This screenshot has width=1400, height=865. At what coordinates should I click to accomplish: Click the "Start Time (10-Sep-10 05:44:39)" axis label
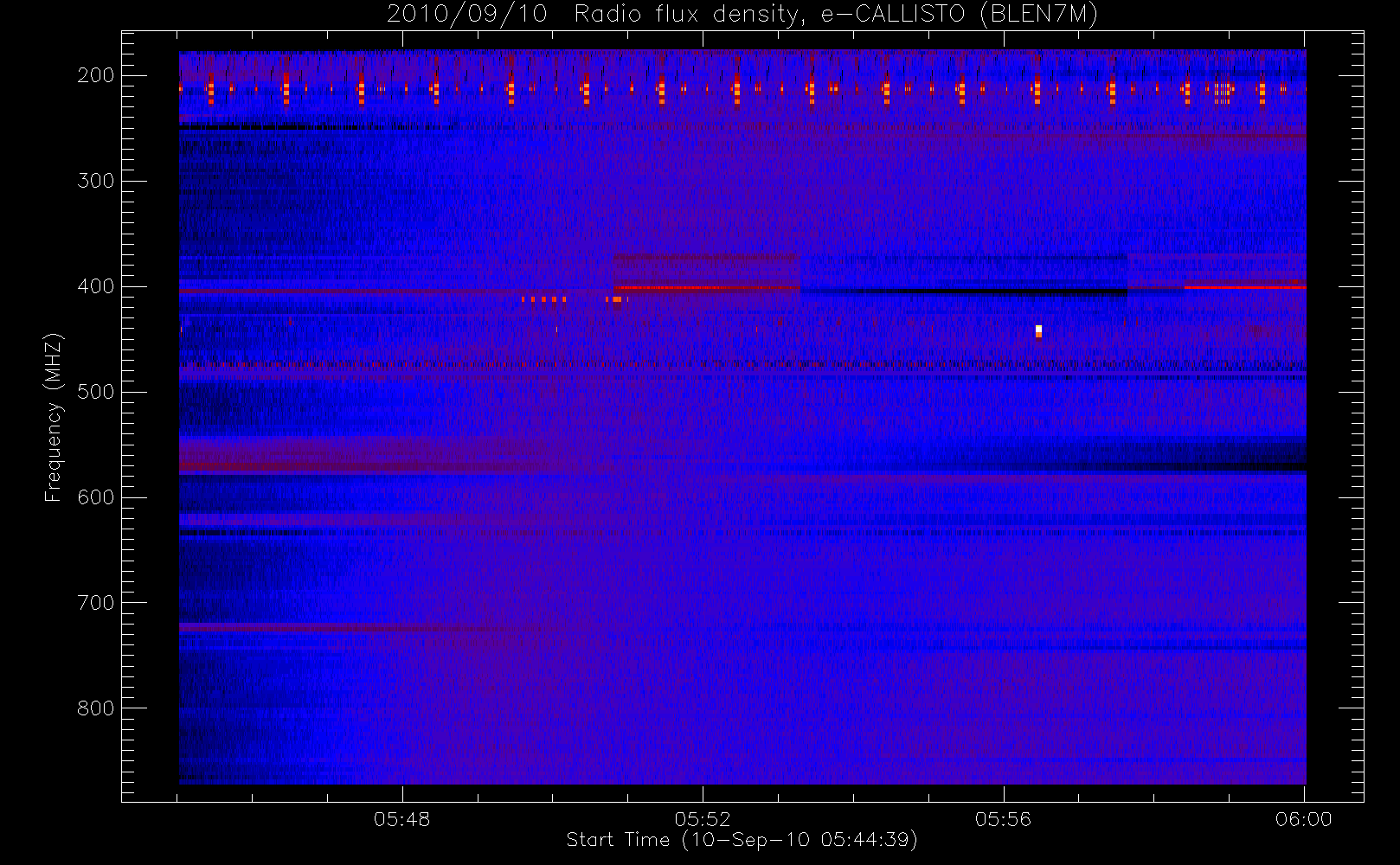coord(742,840)
